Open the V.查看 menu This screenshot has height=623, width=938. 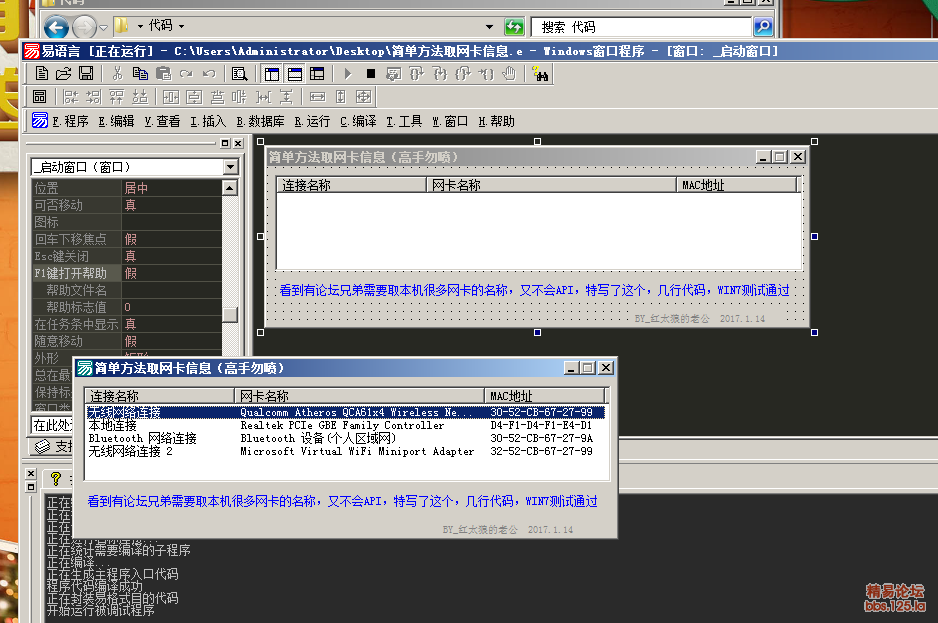162,121
